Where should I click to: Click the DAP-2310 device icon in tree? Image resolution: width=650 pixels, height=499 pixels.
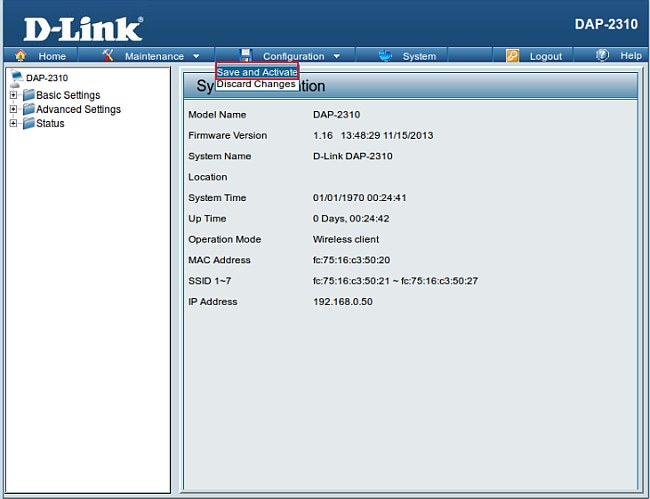[x=15, y=78]
